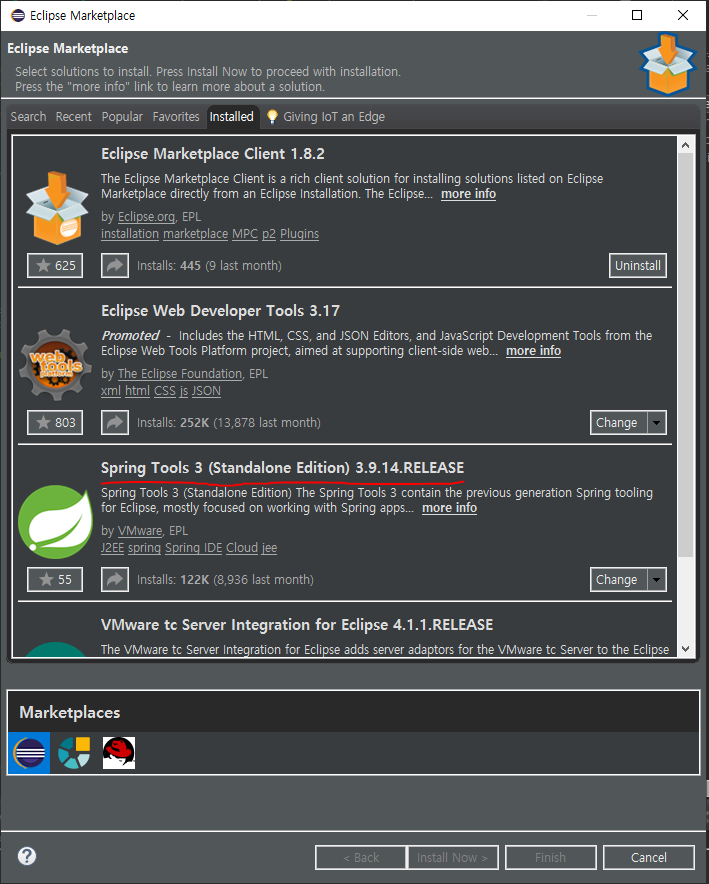Share Eclipse Web Developer Tools via arrow icon
This screenshot has width=709, height=884.
click(x=115, y=422)
